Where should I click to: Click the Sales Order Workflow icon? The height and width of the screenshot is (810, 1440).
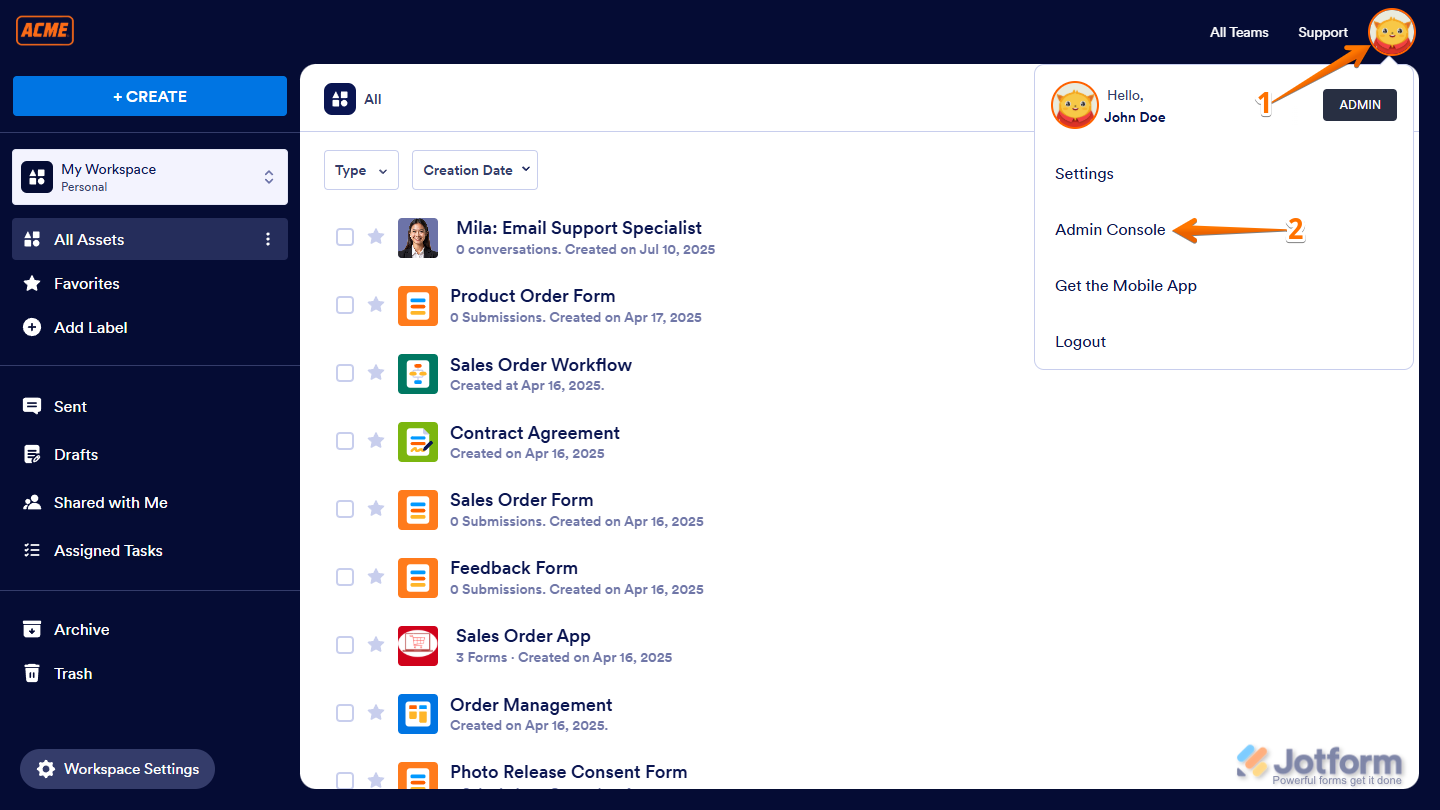(x=417, y=373)
